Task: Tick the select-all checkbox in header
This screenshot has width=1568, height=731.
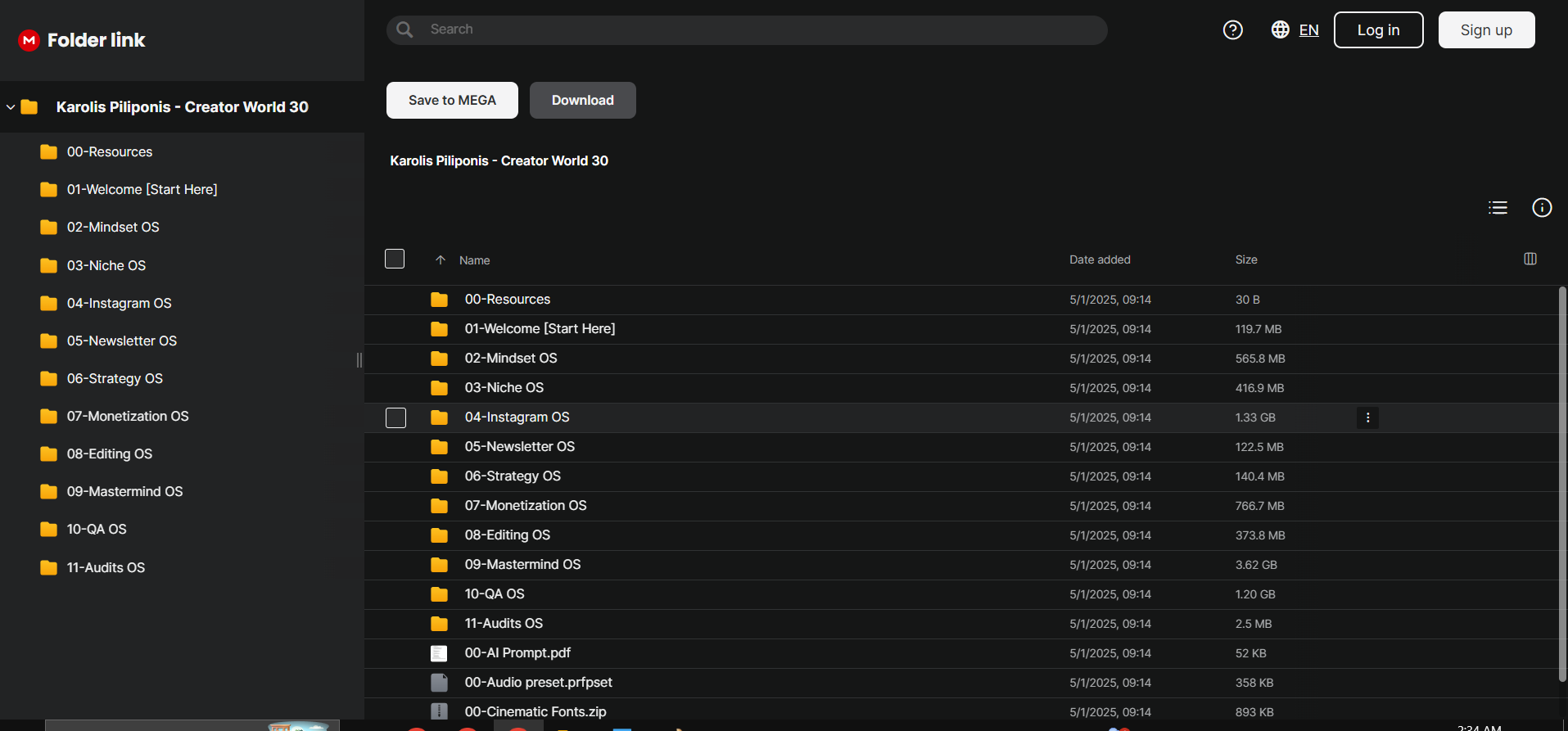Action: (395, 259)
